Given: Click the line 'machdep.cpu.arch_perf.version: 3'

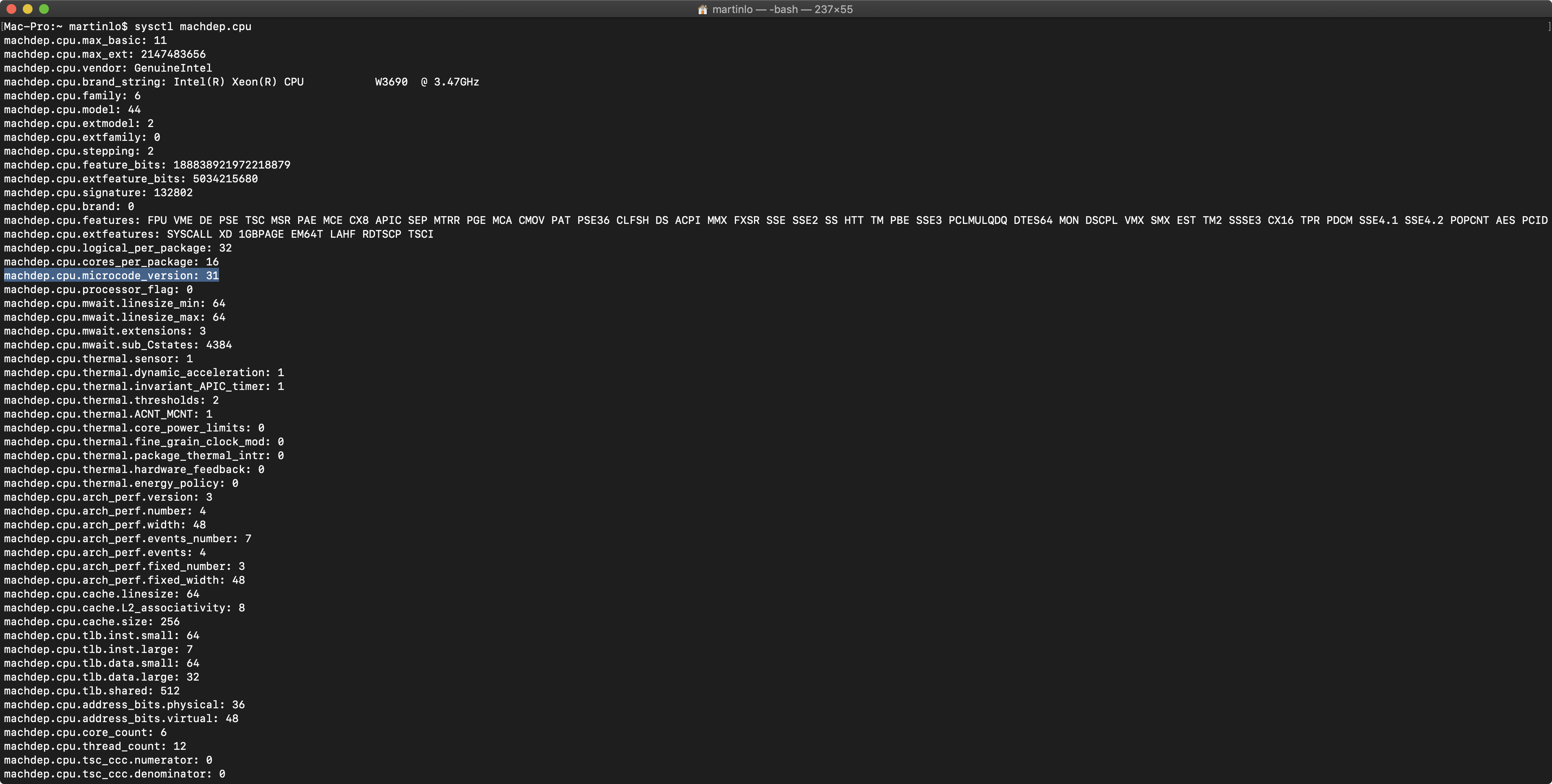Looking at the screenshot, I should tap(108, 497).
